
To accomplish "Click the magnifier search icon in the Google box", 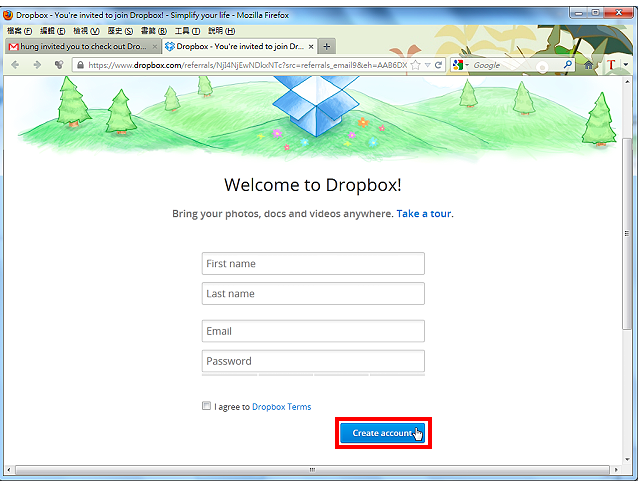I will pos(567,65).
